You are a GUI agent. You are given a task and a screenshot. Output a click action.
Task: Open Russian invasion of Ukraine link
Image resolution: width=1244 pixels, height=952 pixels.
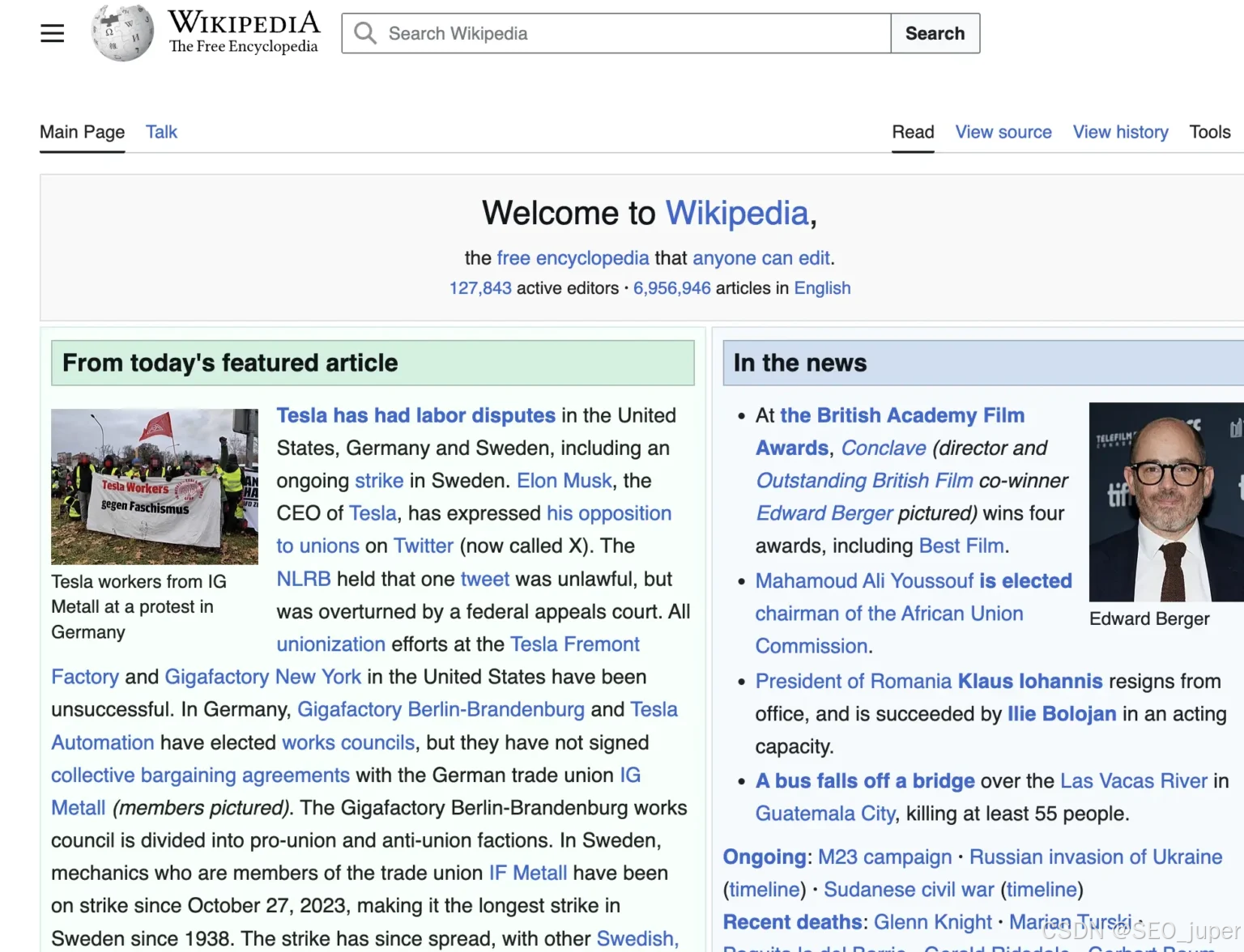click(x=1096, y=856)
